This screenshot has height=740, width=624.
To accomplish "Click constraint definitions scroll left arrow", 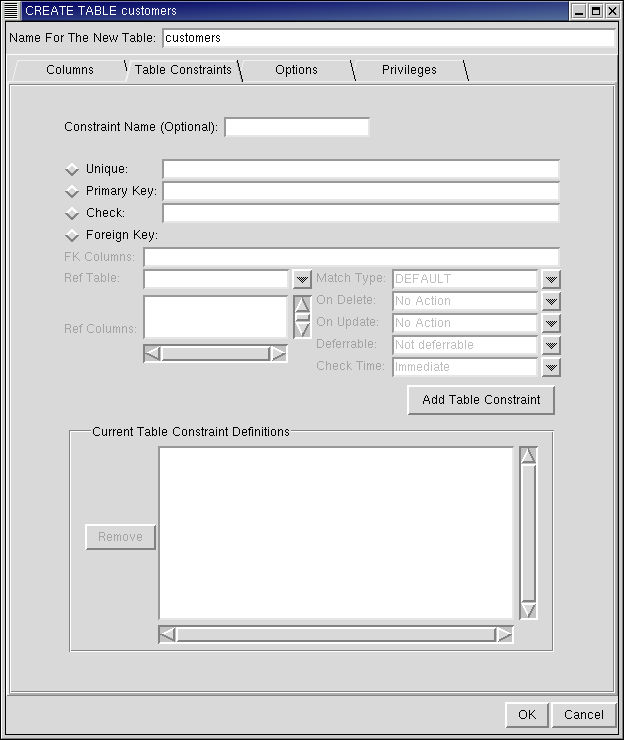I will [x=167, y=635].
